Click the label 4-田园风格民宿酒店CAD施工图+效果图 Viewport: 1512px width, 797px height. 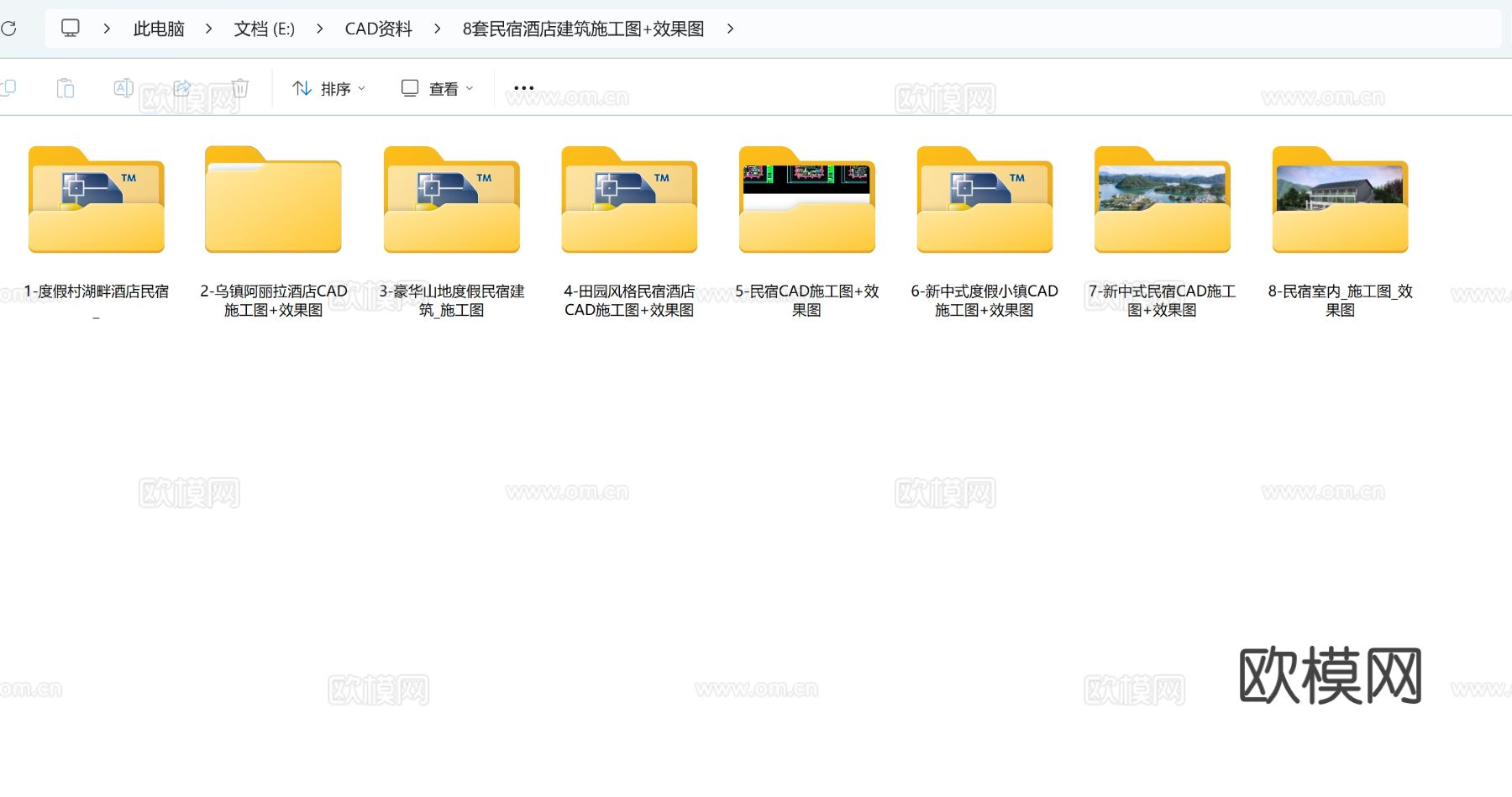(x=629, y=301)
